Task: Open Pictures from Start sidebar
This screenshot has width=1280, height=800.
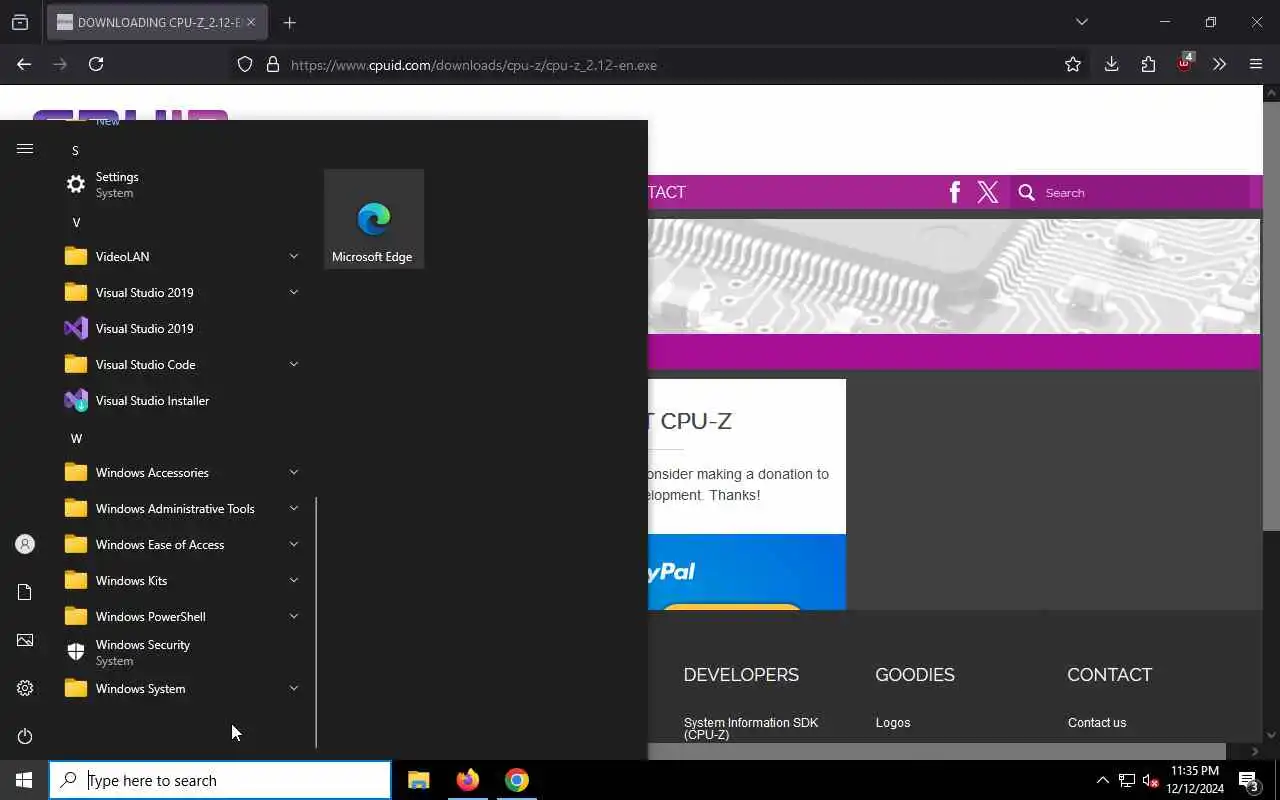Action: pos(25,640)
